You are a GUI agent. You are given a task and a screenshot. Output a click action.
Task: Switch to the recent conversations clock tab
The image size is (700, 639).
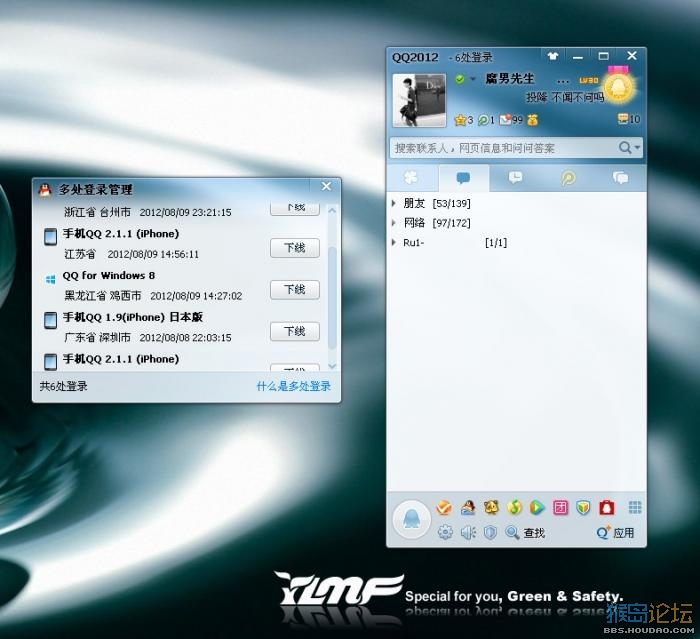(x=515, y=178)
